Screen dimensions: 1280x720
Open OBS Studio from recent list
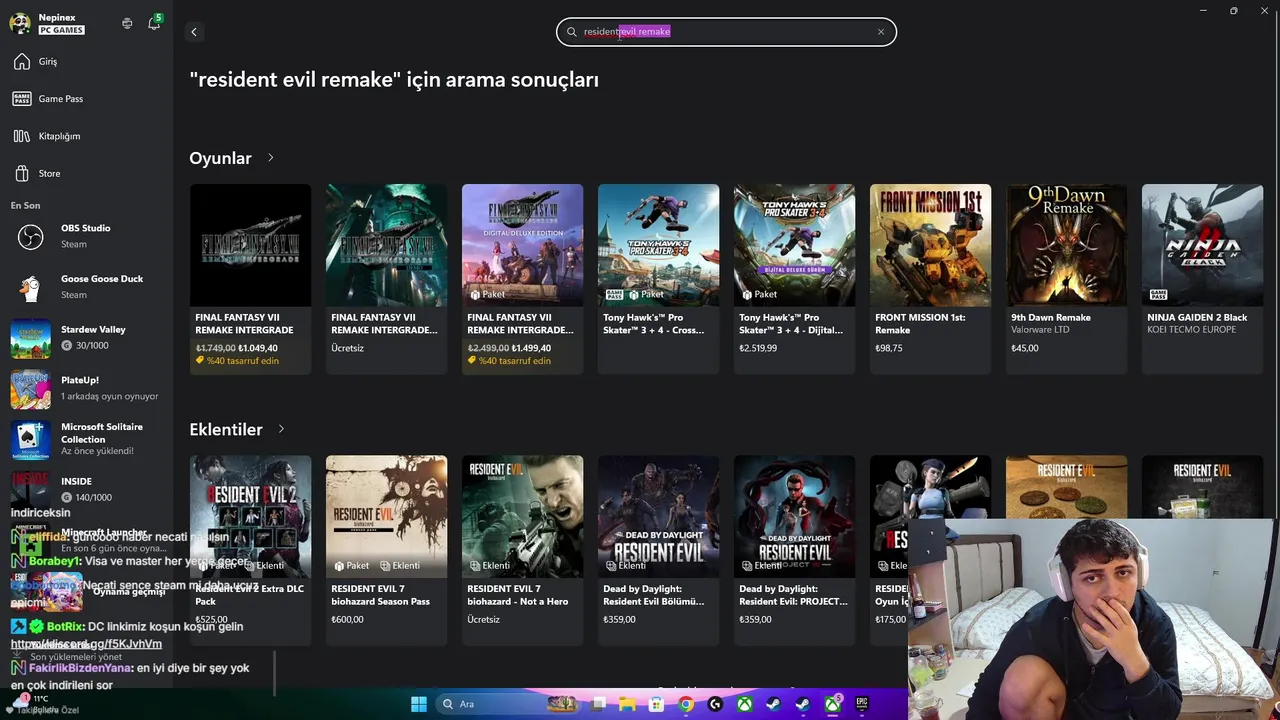coord(86,236)
